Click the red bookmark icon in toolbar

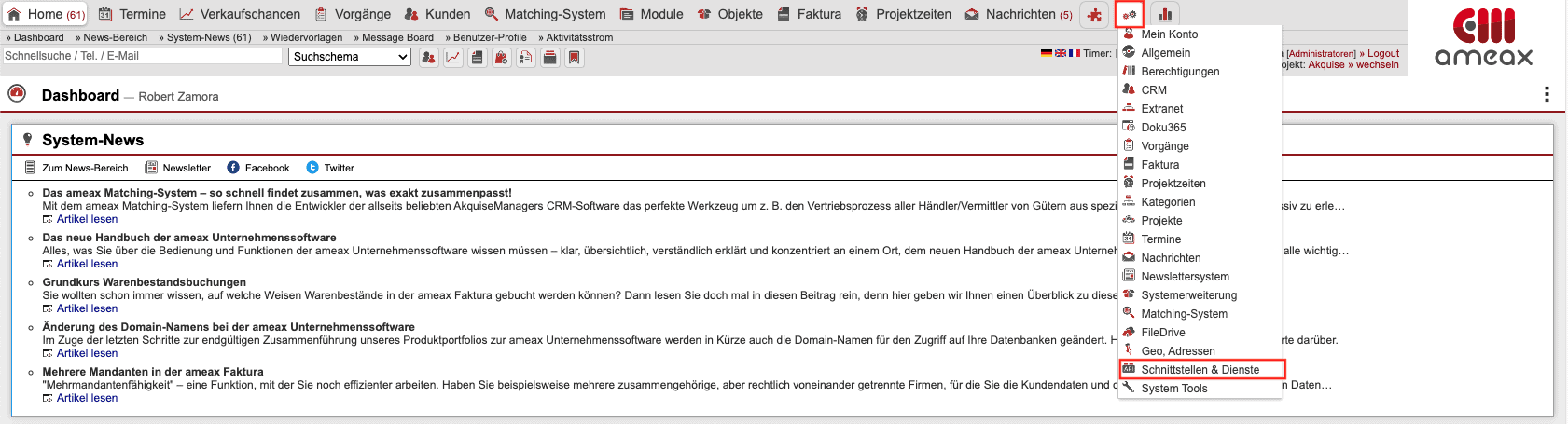[575, 58]
